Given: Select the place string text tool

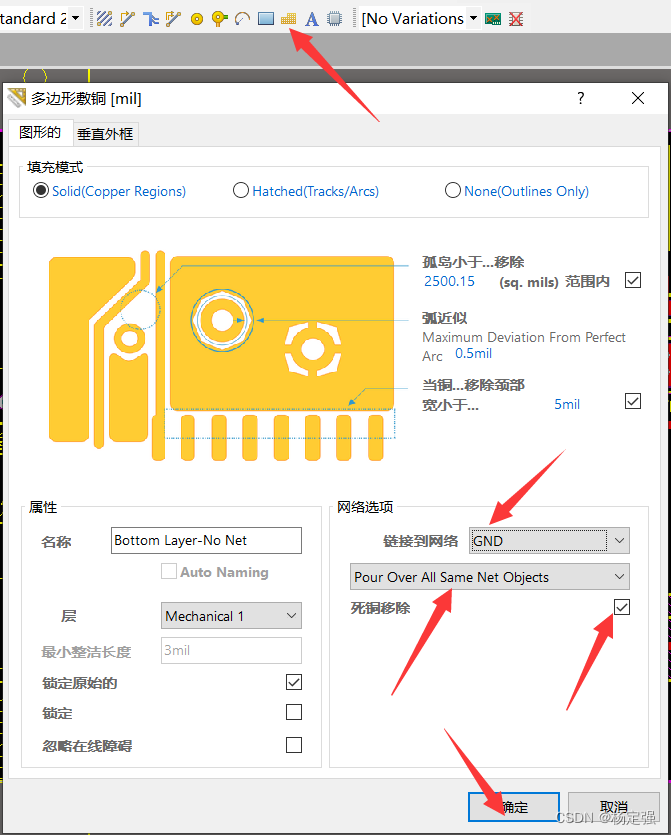Looking at the screenshot, I should [312, 19].
